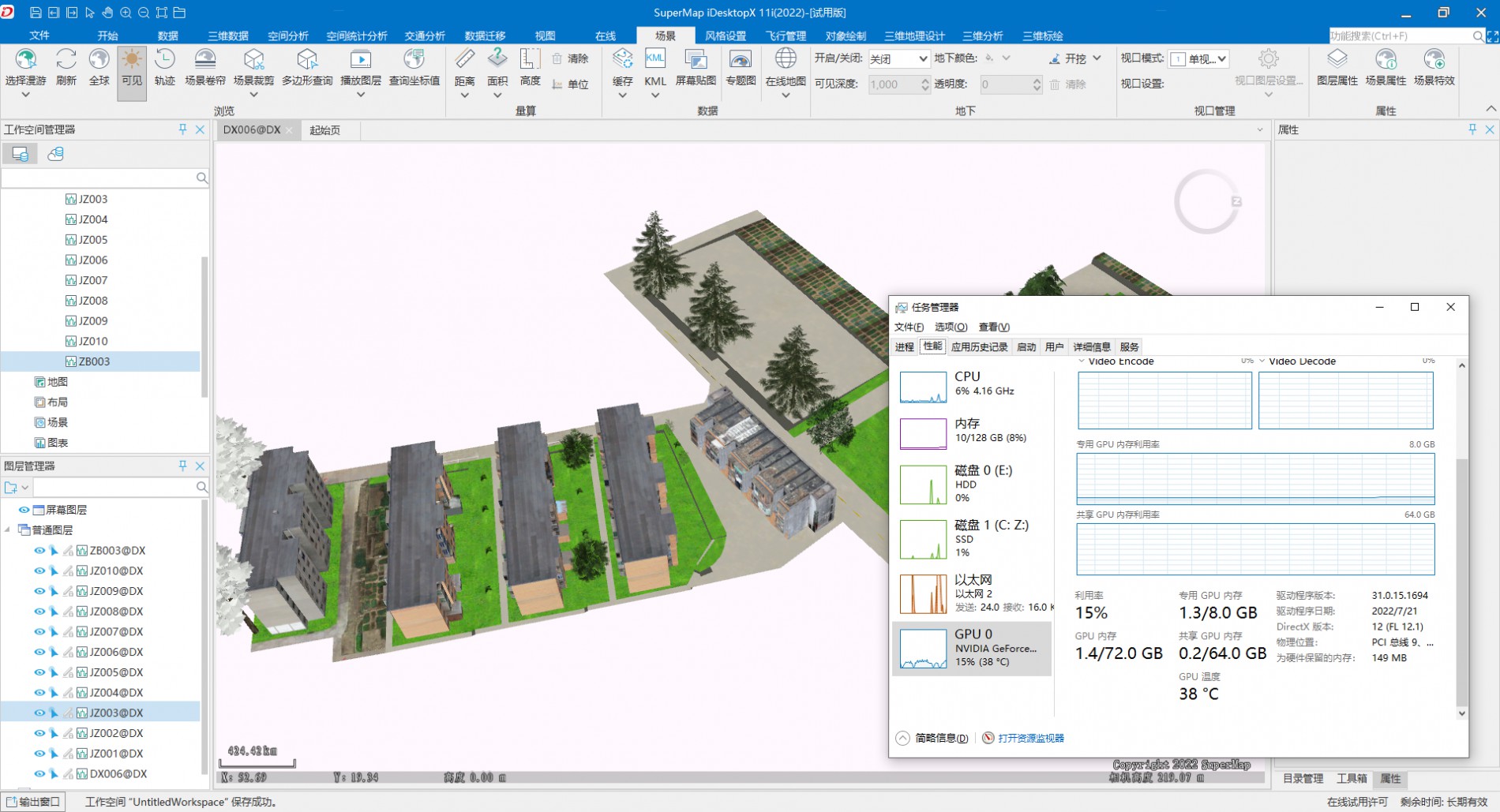Switch to the 起始页 document tab
This screenshot has width=1500, height=812.
tap(325, 130)
